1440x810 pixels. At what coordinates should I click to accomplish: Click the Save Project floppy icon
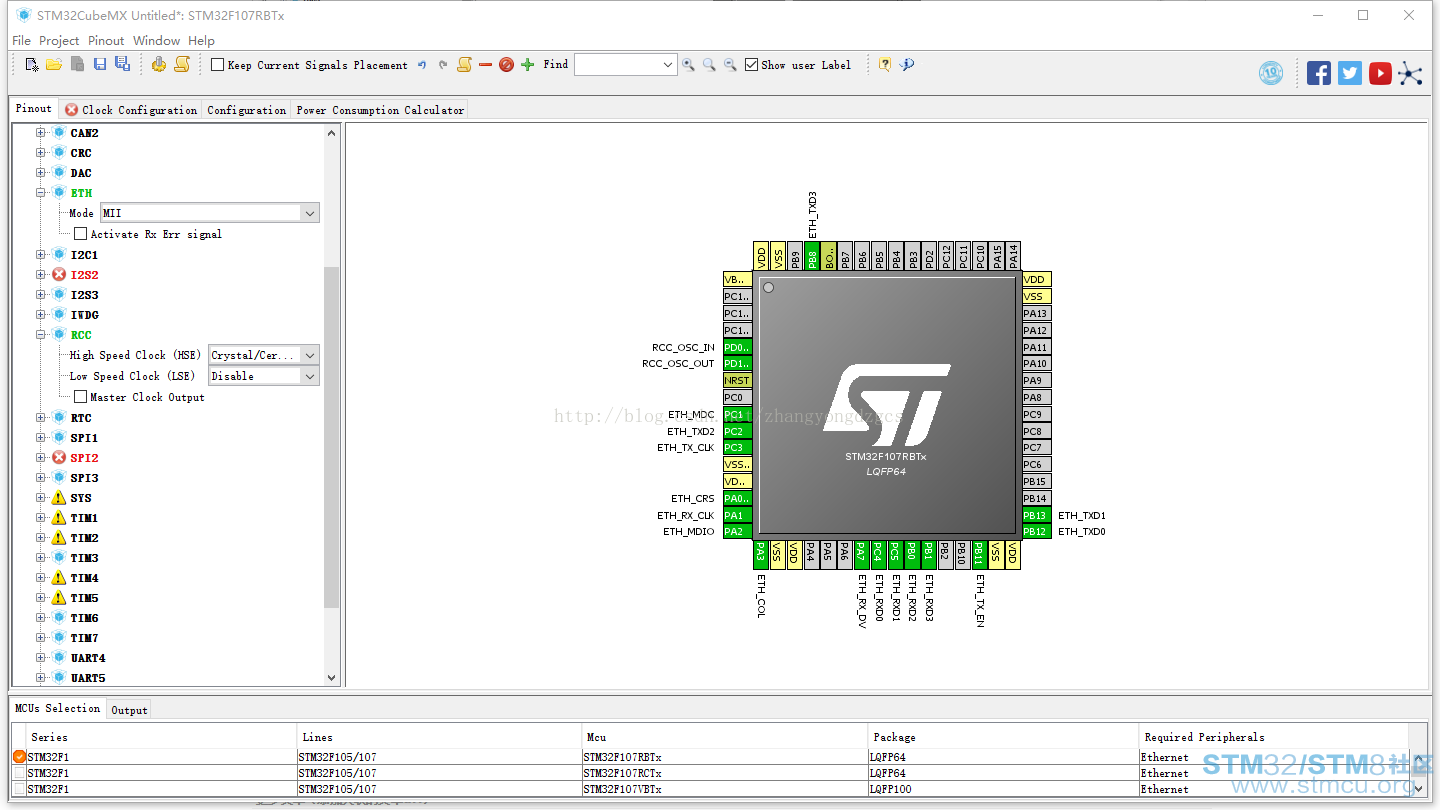tap(100, 65)
